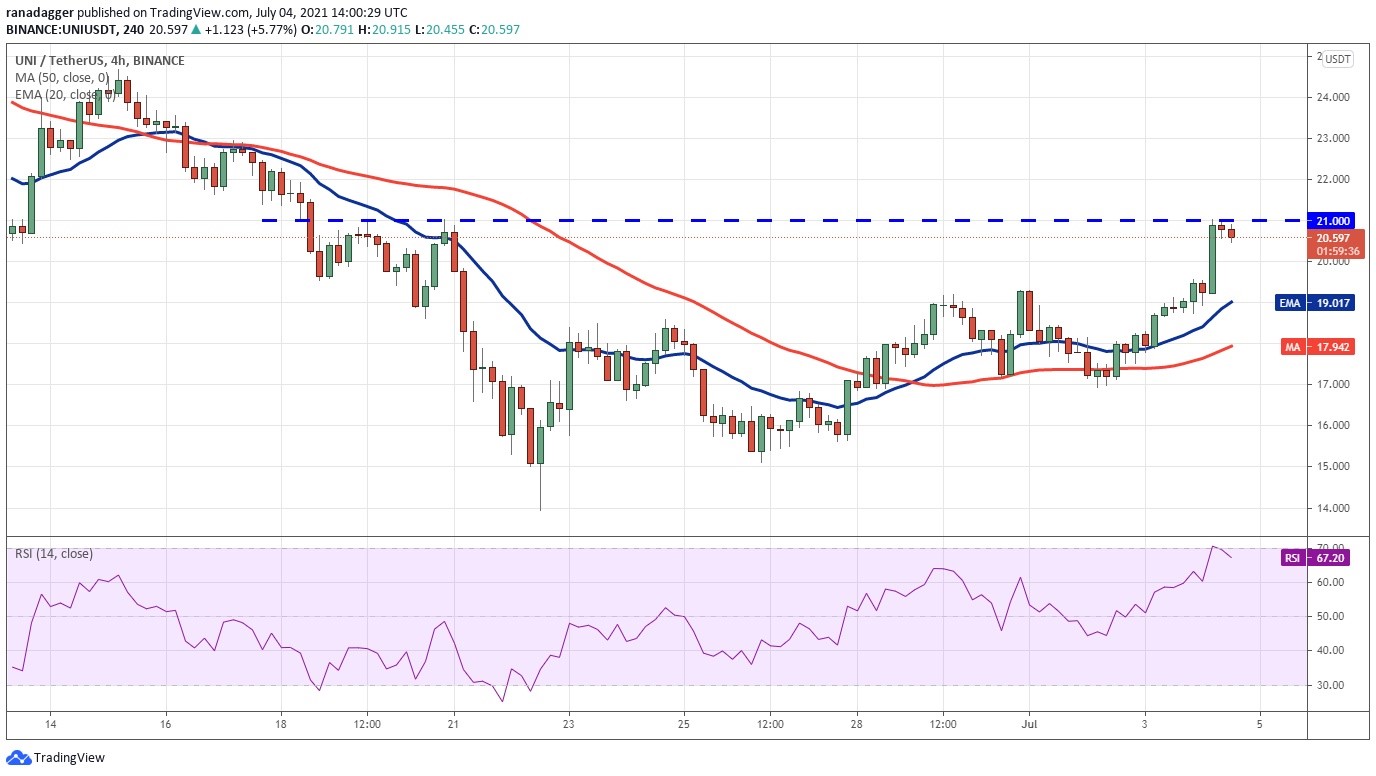
Task: Click the TradingView text at bottom left
Action: [69, 758]
